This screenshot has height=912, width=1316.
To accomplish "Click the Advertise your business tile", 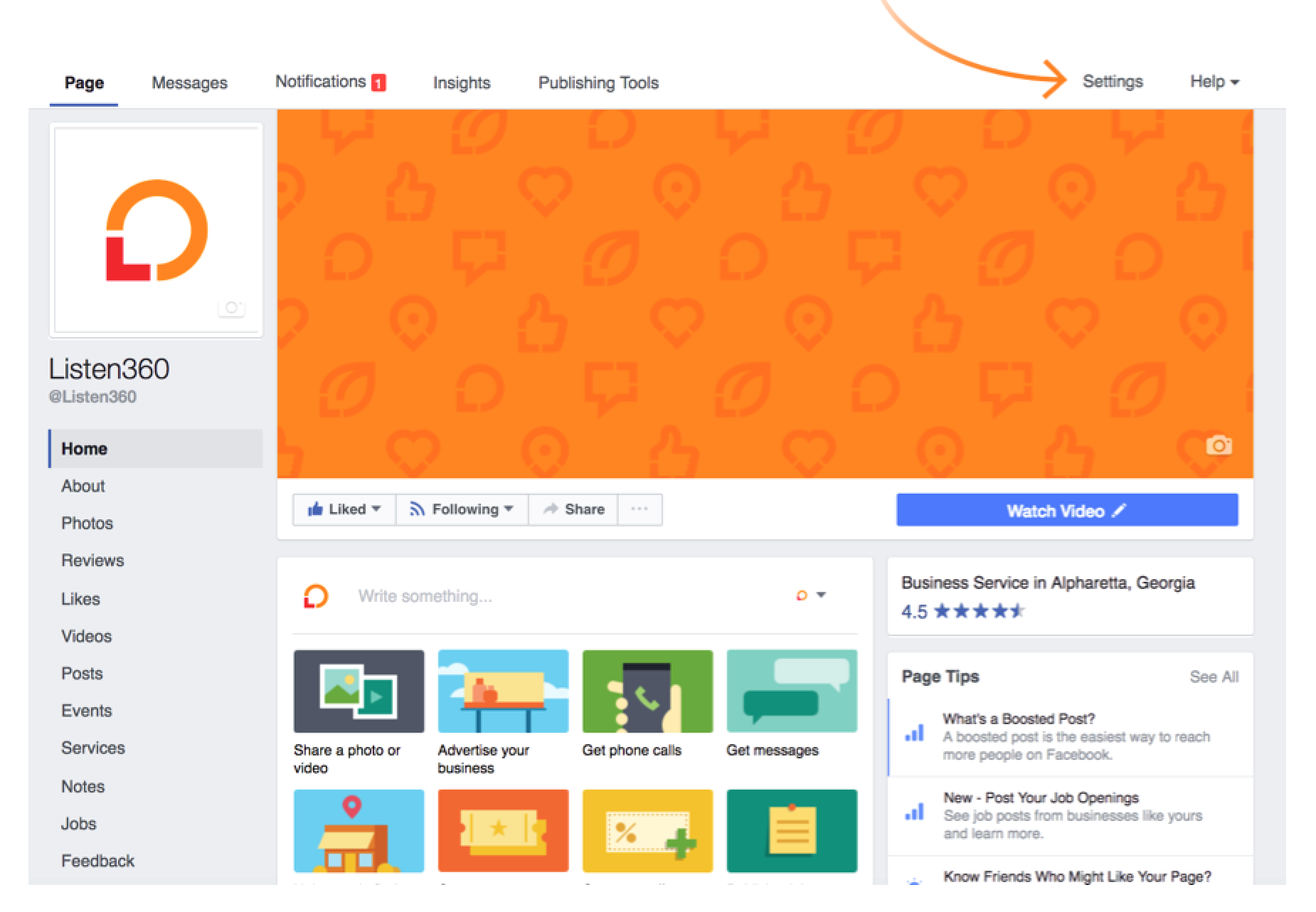I will coord(503,691).
